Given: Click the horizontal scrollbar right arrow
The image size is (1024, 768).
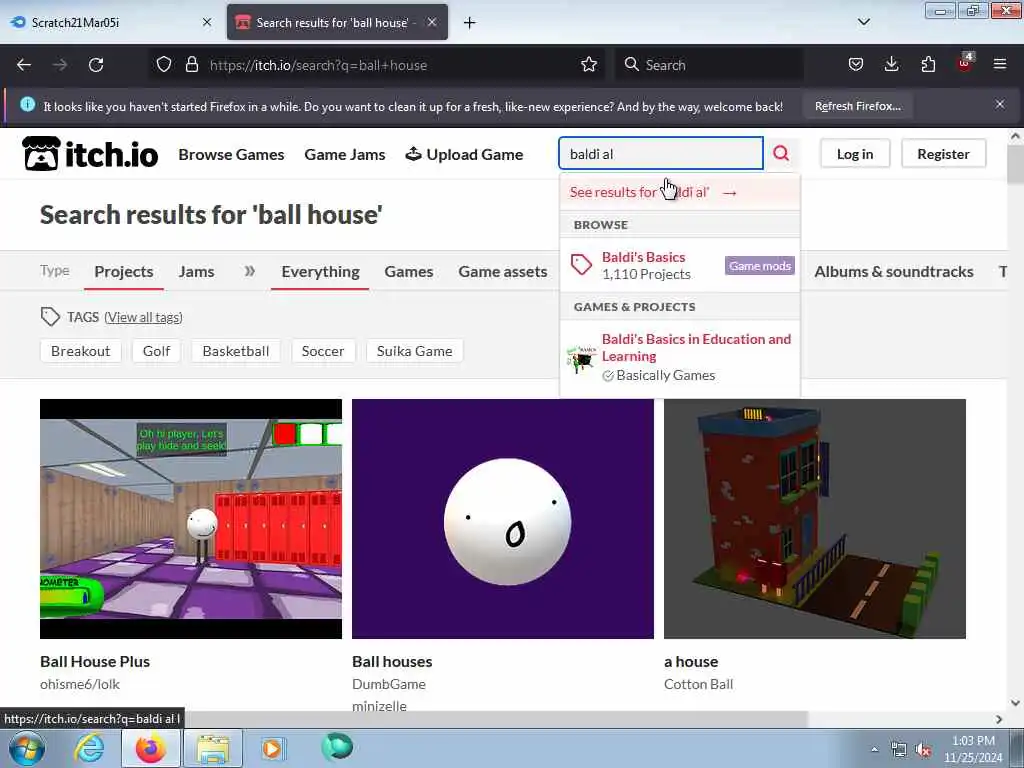Looking at the screenshot, I should tap(999, 719).
